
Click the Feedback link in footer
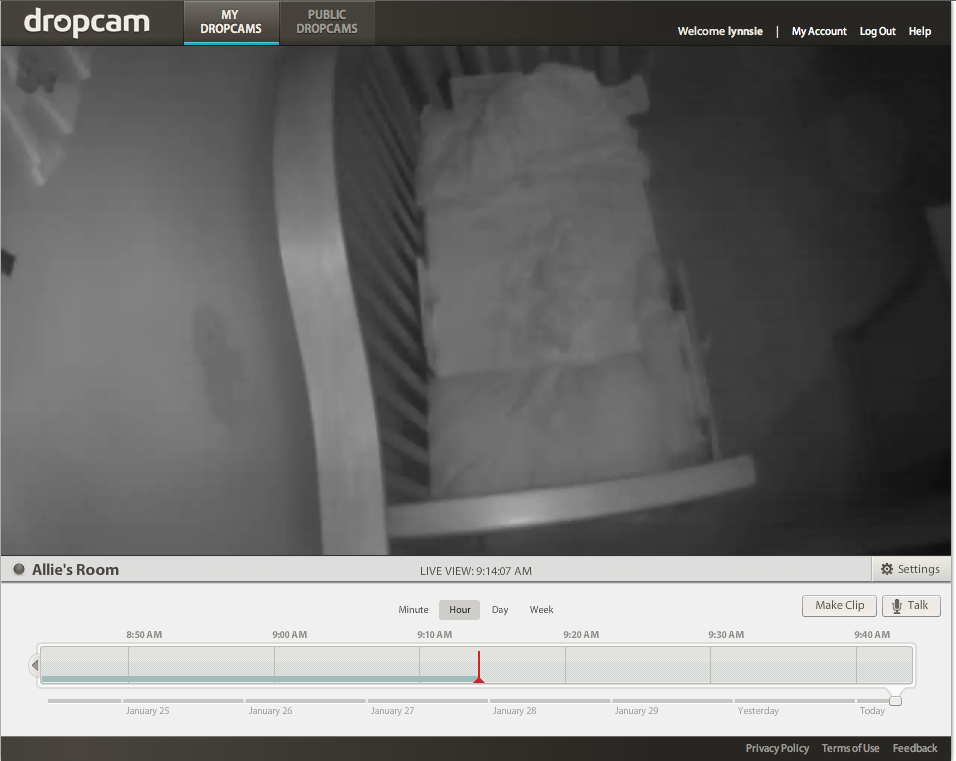coord(915,748)
